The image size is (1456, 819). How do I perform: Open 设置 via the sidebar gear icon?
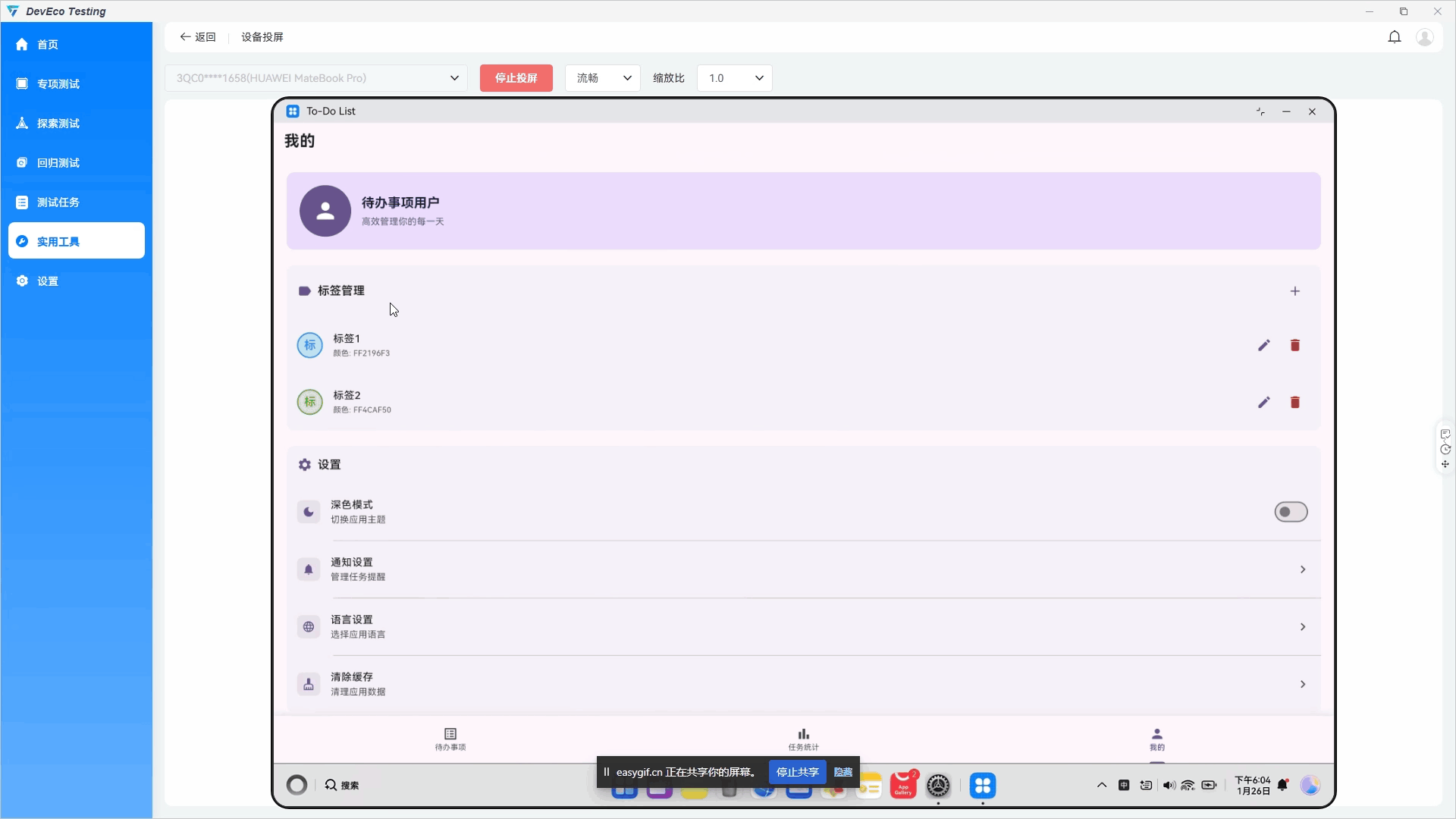pos(48,281)
